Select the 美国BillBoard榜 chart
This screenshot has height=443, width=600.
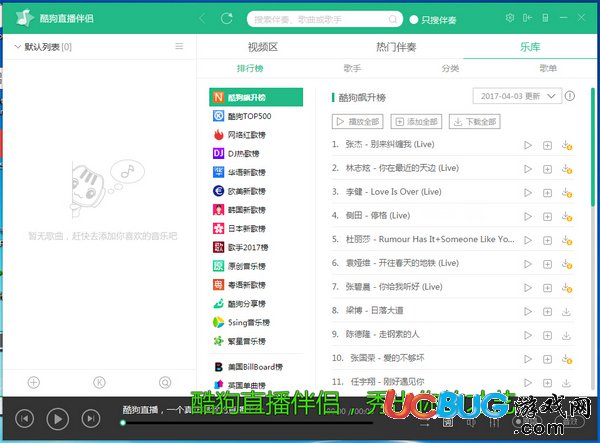click(x=256, y=367)
